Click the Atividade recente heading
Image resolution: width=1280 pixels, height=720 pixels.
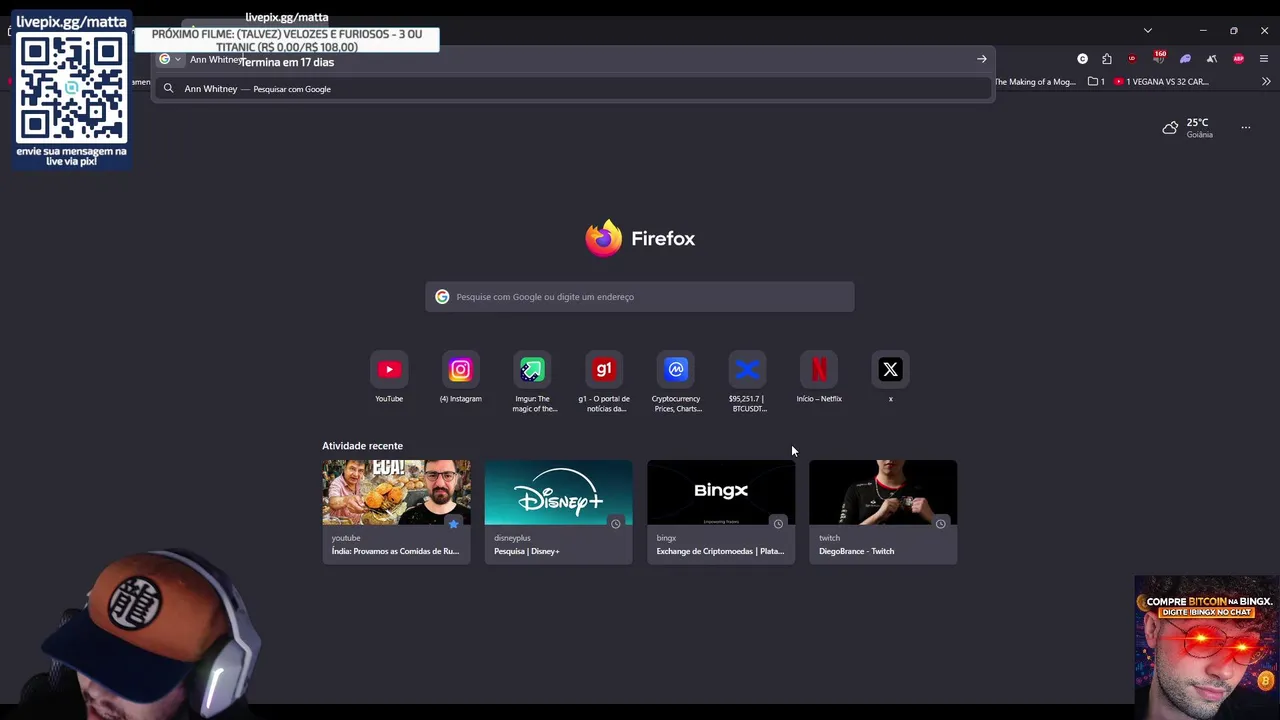[x=362, y=446]
